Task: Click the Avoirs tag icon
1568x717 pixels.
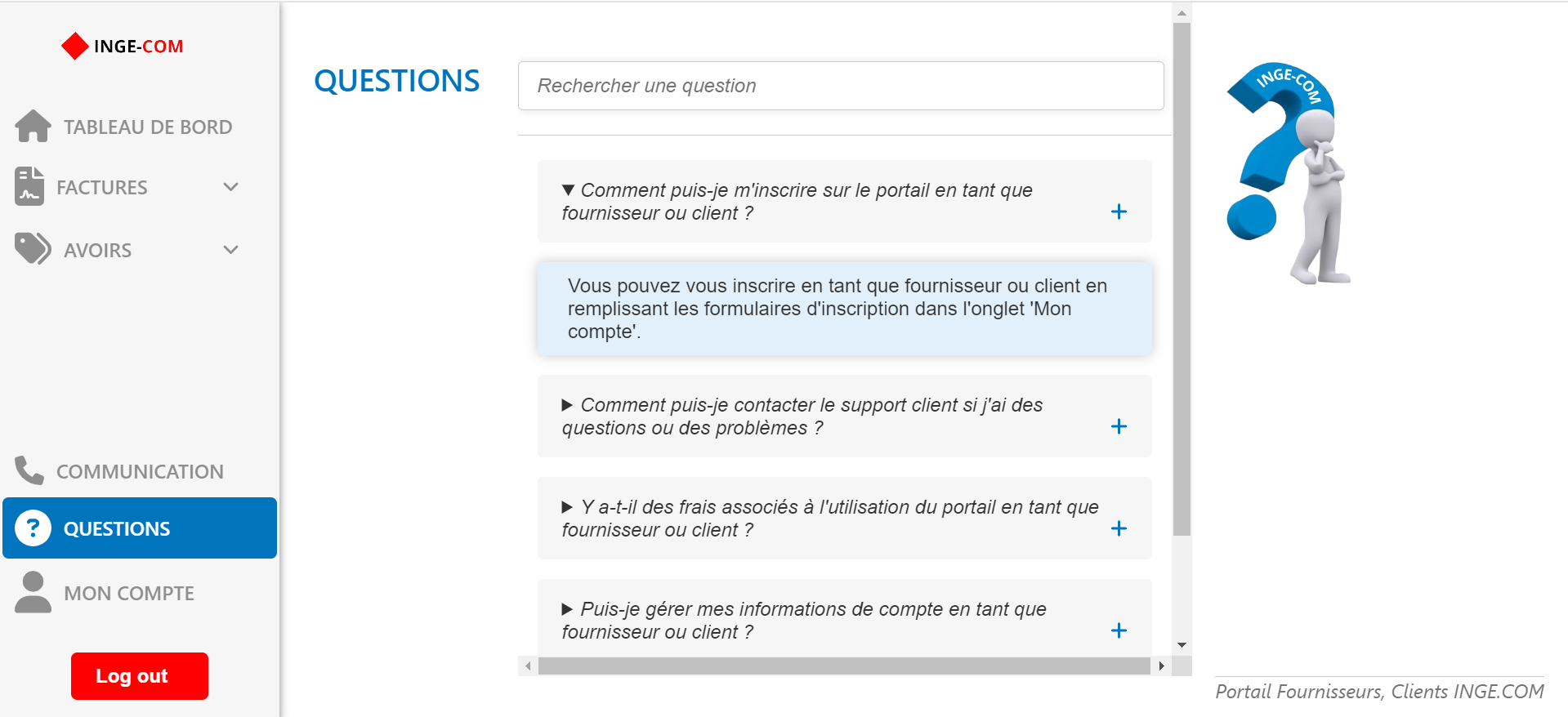Action: point(33,249)
